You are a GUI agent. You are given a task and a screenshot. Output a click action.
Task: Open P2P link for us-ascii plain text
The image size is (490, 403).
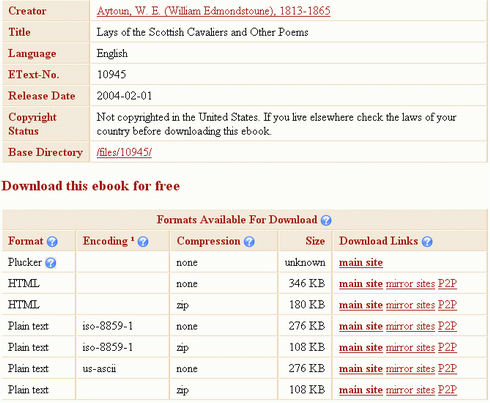coord(447,369)
